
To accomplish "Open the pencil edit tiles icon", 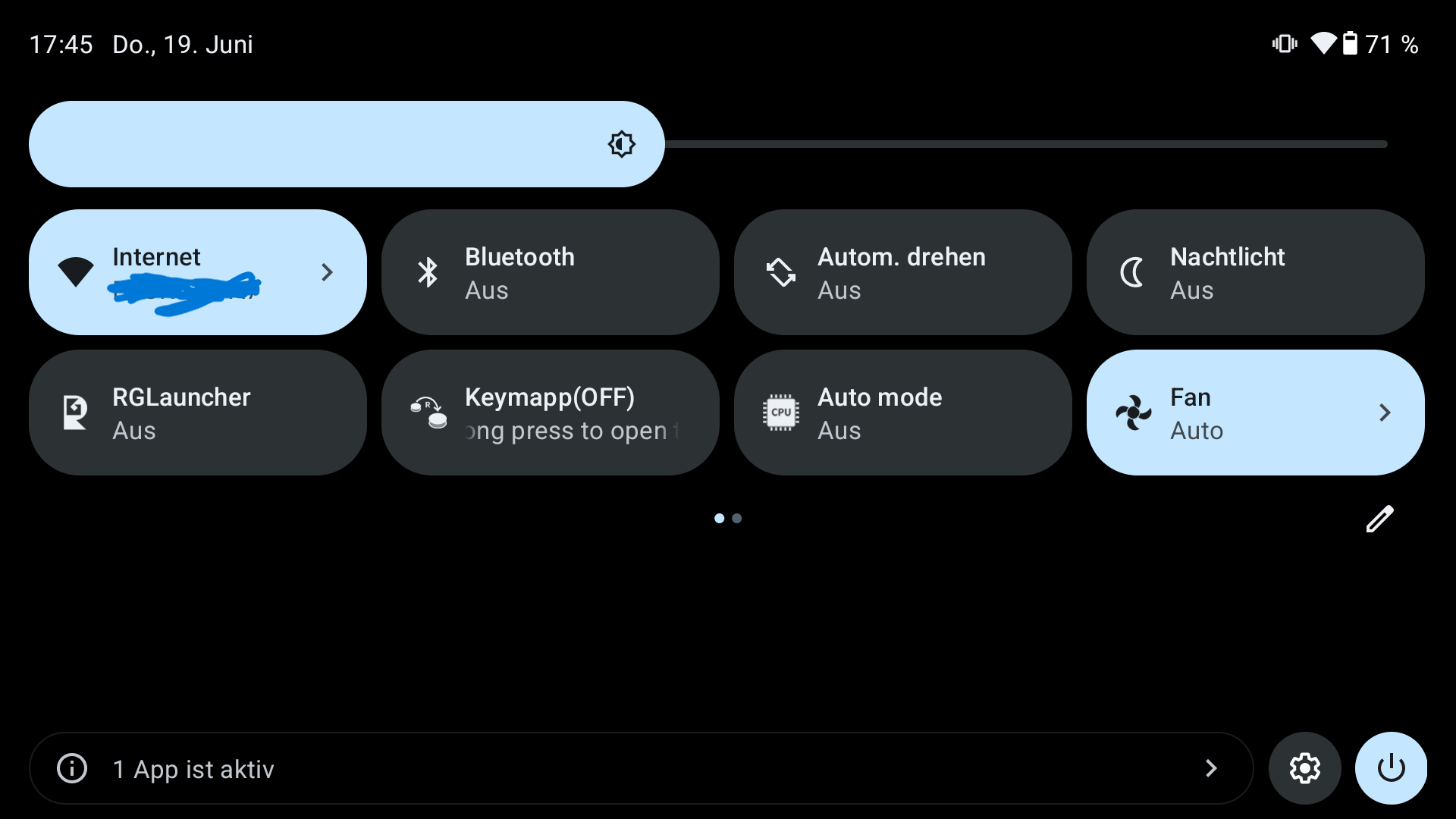I will pyautogui.click(x=1379, y=519).
